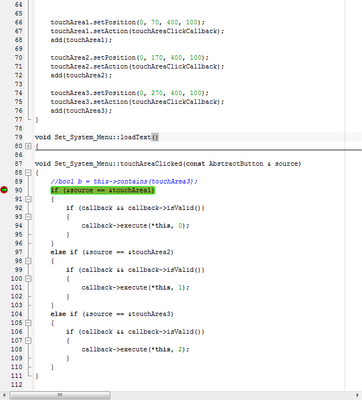The height and width of the screenshot is (400, 362).
Task: Click line number 79 in the gutter
Action: click(19, 137)
